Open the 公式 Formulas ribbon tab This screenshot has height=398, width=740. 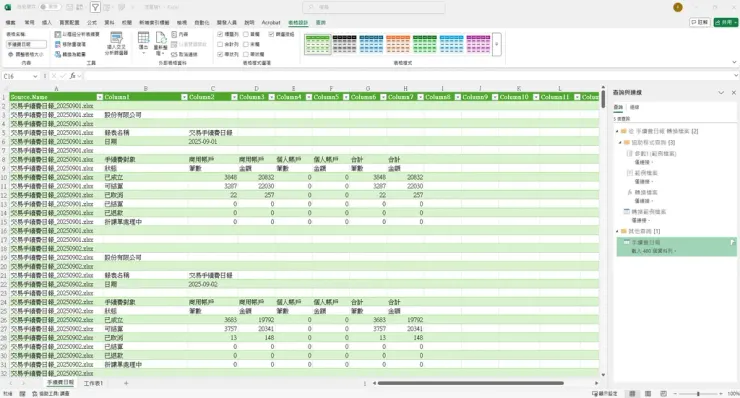(x=92, y=23)
